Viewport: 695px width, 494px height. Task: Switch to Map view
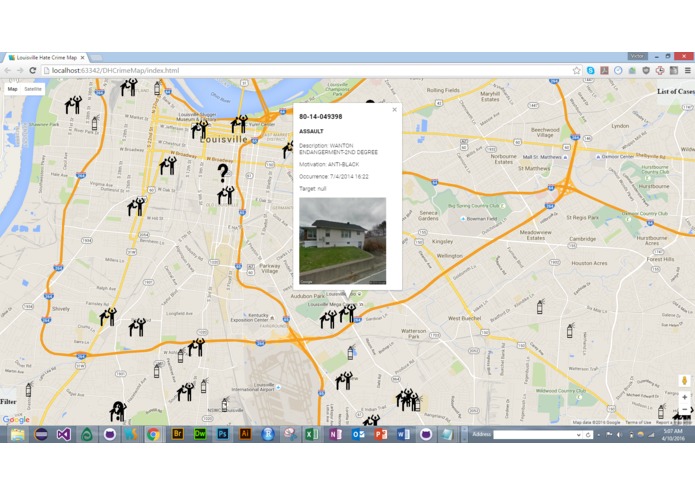pos(12,89)
